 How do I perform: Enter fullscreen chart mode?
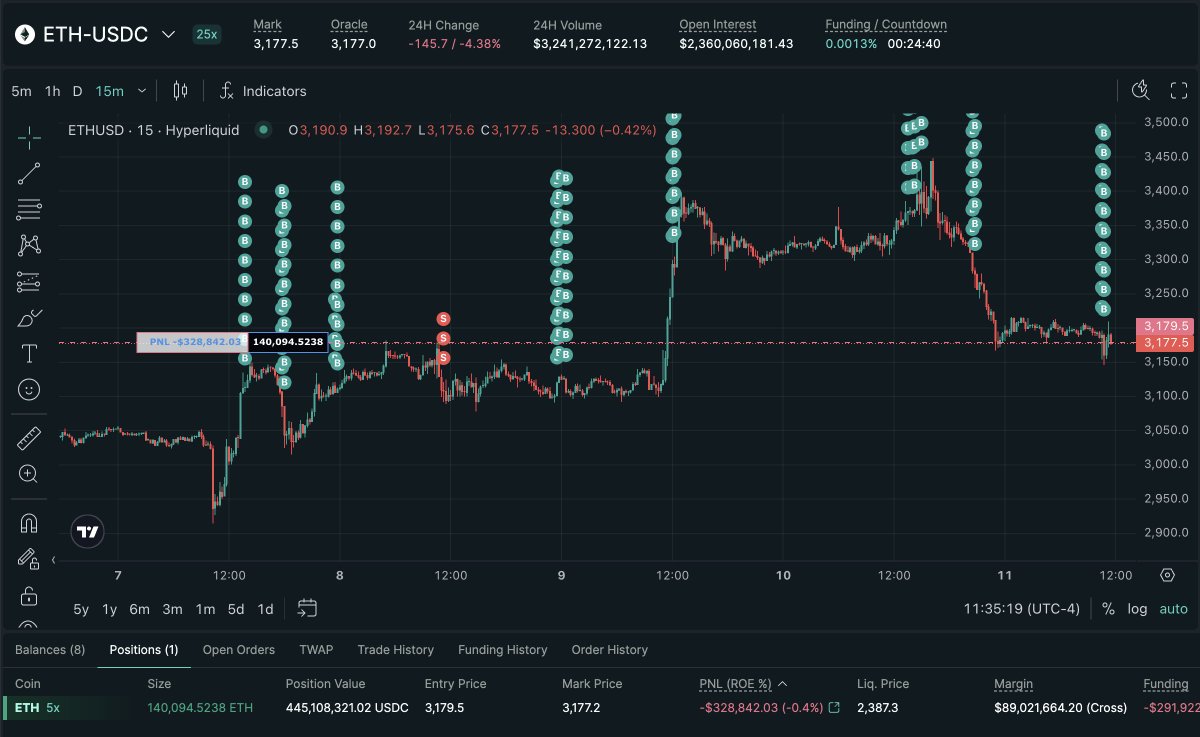[1179, 91]
